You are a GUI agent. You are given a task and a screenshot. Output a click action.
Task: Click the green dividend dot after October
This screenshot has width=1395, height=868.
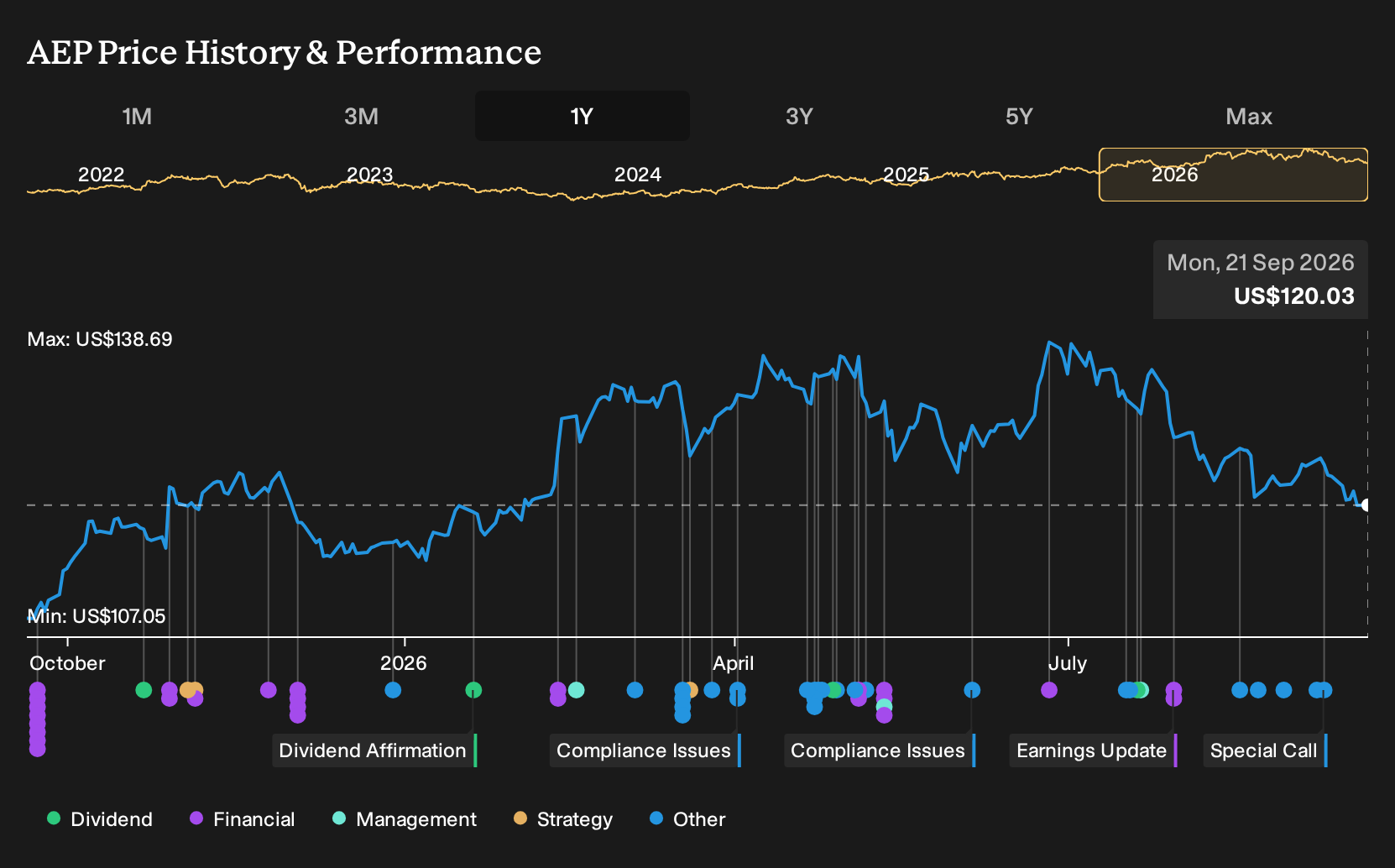pos(144,690)
